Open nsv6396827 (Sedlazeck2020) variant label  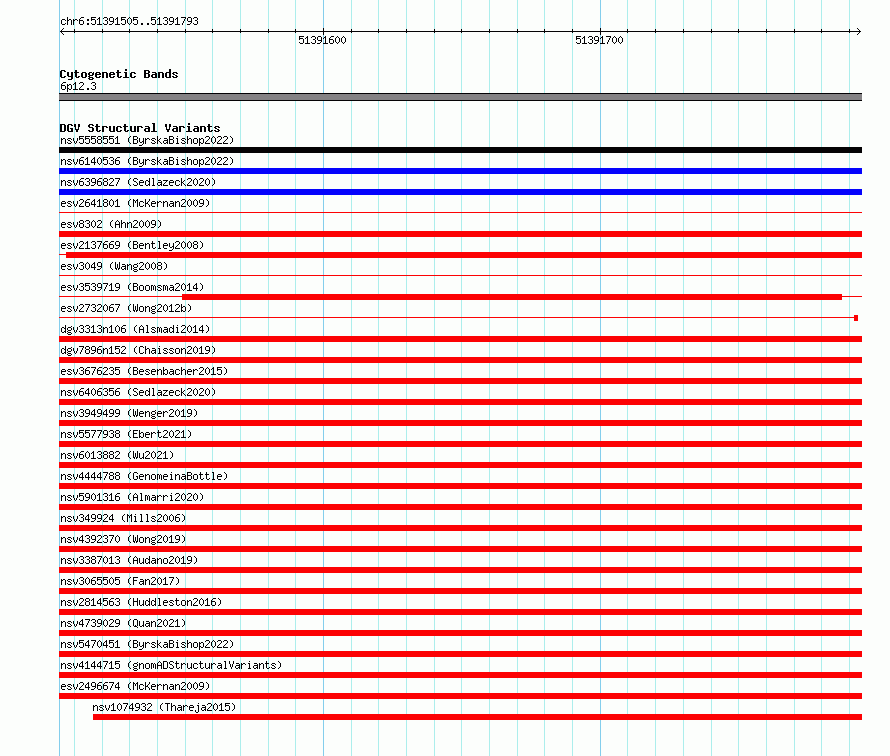[x=138, y=182]
